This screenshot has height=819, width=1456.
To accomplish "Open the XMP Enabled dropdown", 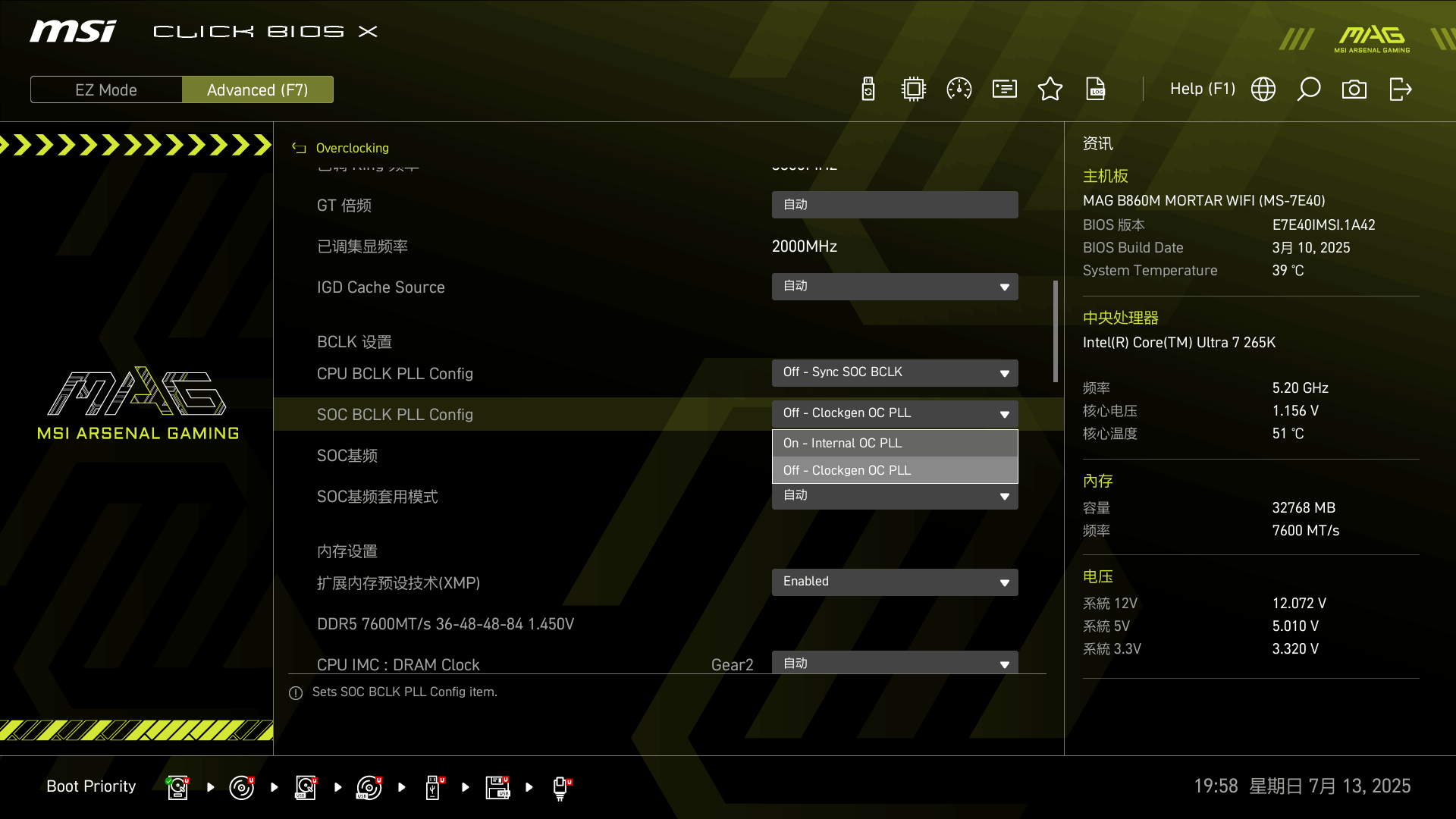I will (895, 582).
